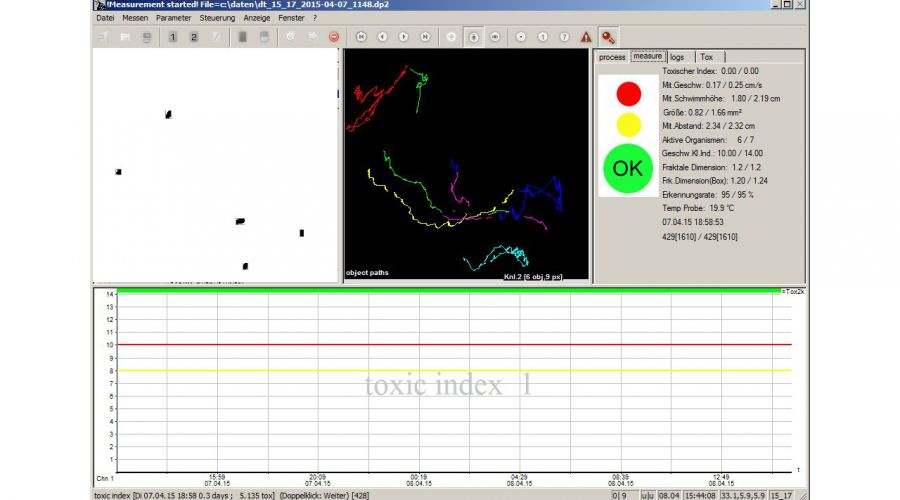The image size is (900, 500).
Task: Click the channel 1 toolbar button
Action: pos(172,37)
